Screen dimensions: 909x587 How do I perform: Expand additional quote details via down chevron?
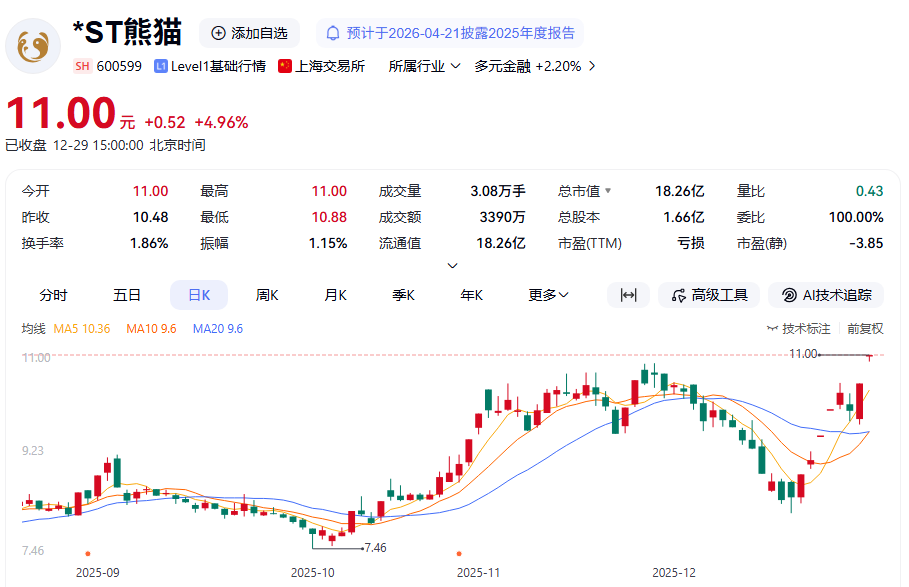point(452,264)
